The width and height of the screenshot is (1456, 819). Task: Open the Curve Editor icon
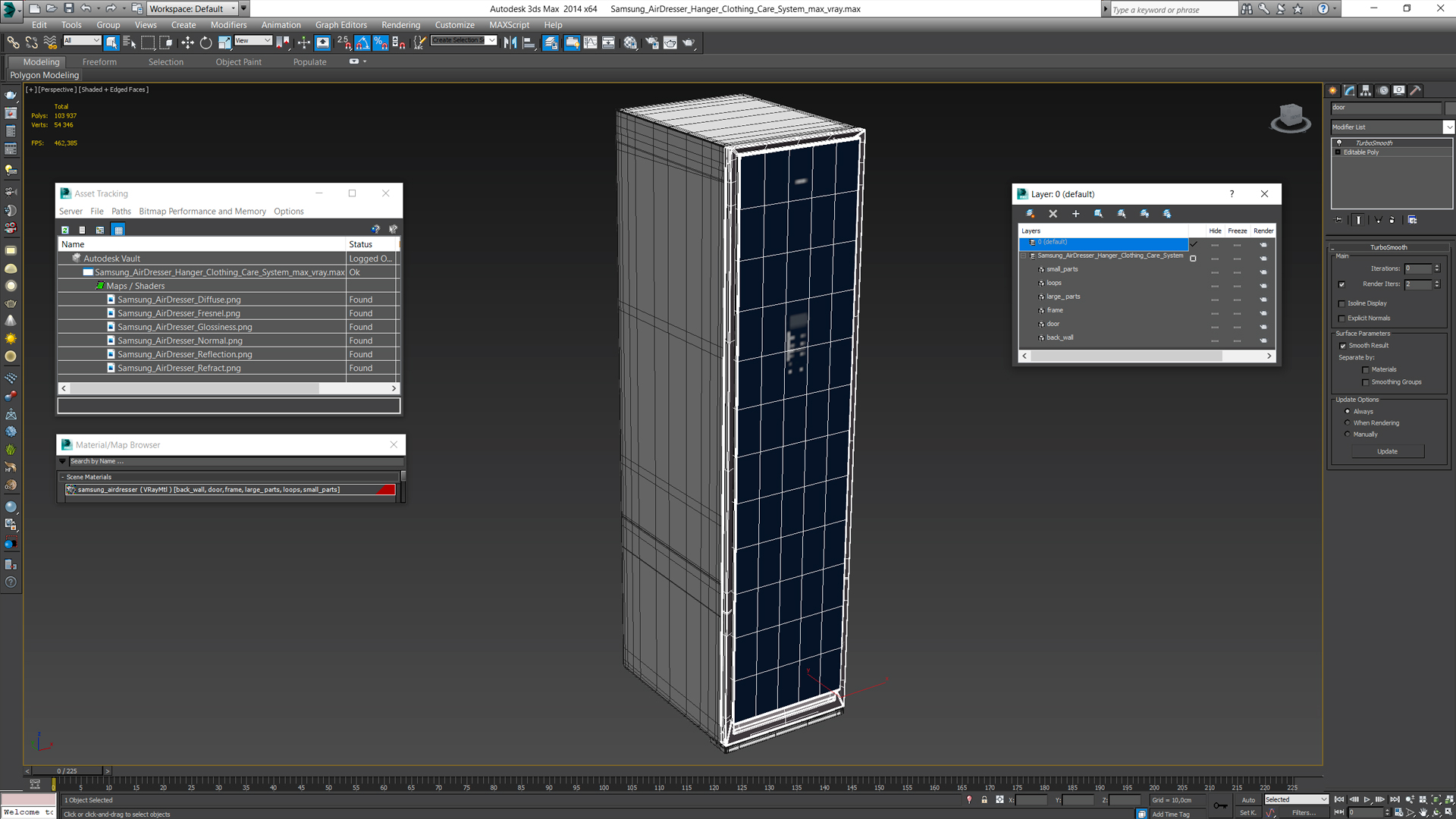pos(590,42)
